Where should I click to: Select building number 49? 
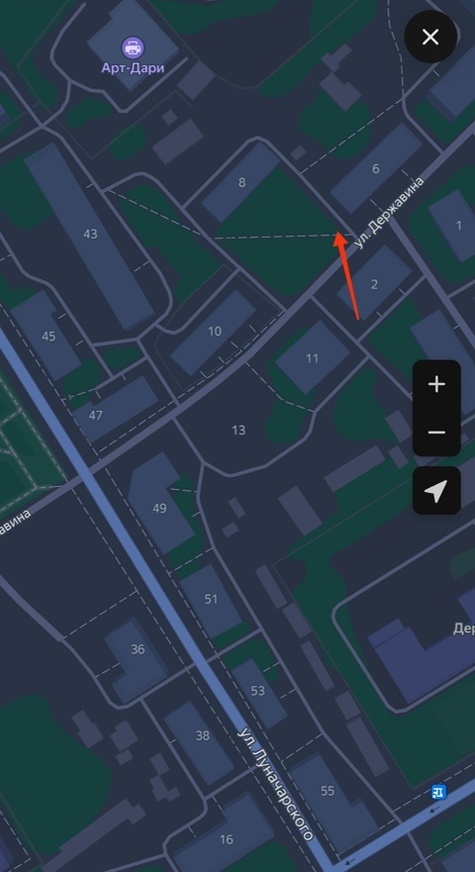160,508
